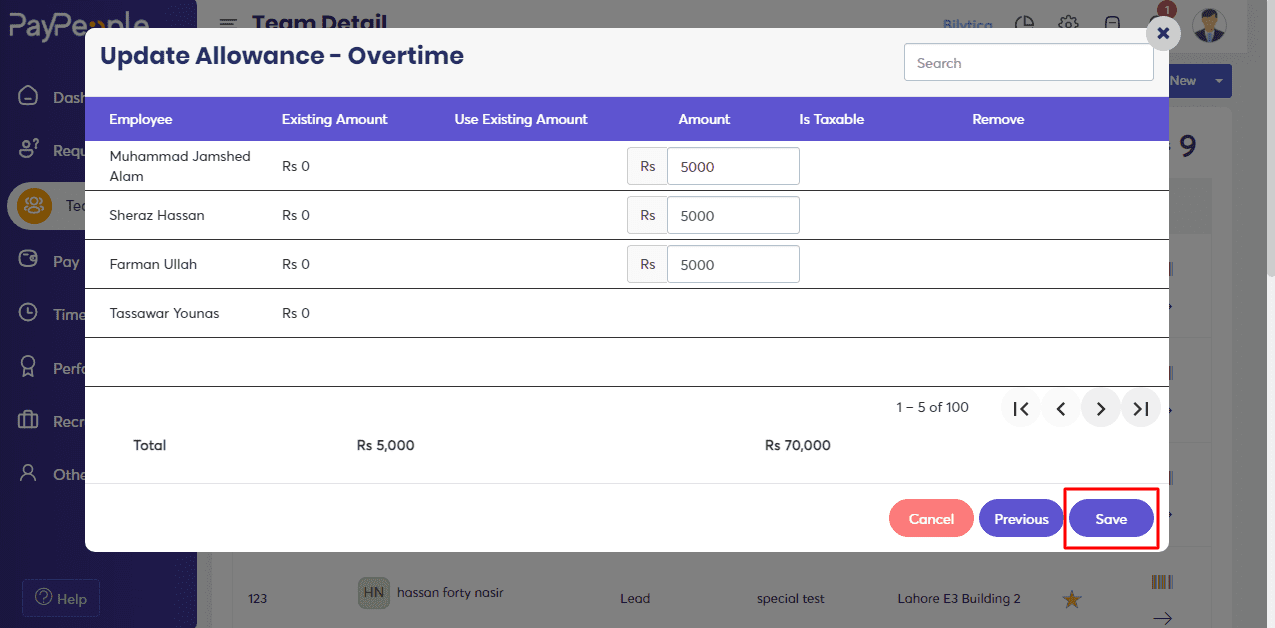Jump to the last page using pagination arrows
This screenshot has width=1275, height=628.
pyautogui.click(x=1140, y=408)
